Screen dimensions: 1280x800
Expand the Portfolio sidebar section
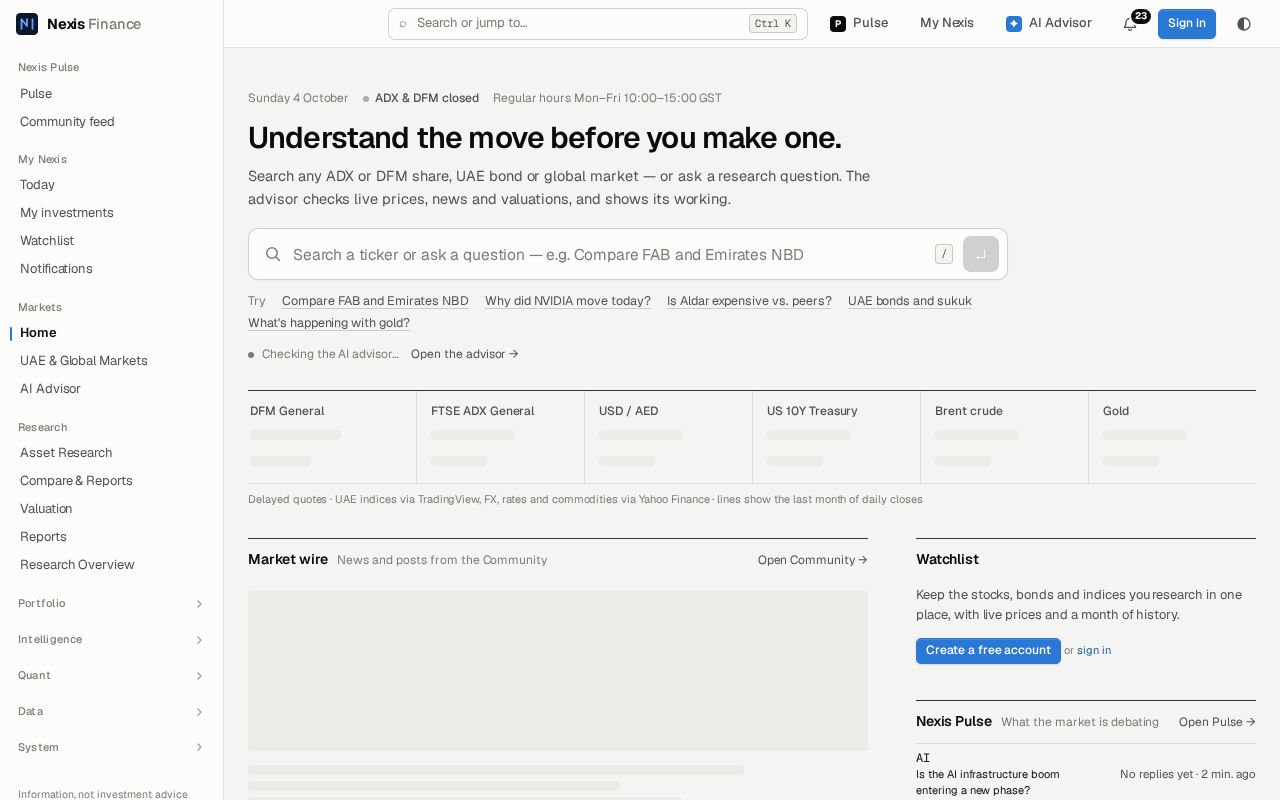(x=111, y=604)
